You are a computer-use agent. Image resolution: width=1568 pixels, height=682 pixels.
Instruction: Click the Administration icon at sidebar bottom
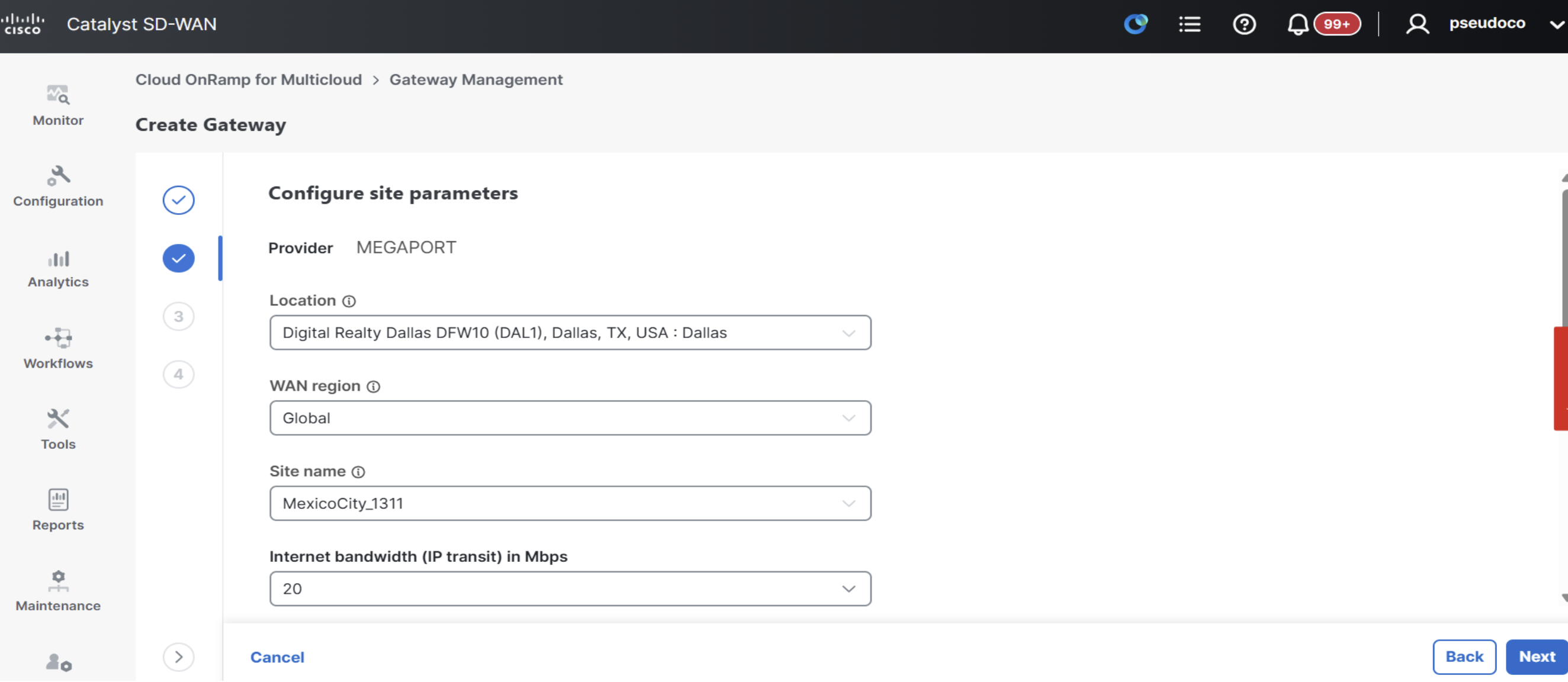(x=59, y=662)
